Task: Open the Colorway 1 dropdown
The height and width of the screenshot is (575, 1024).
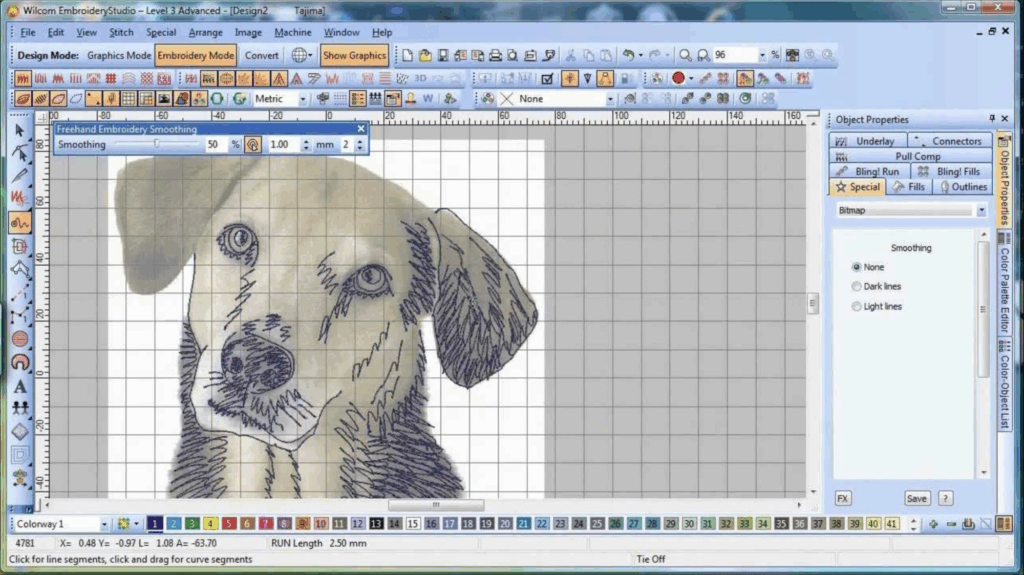Action: pos(104,525)
